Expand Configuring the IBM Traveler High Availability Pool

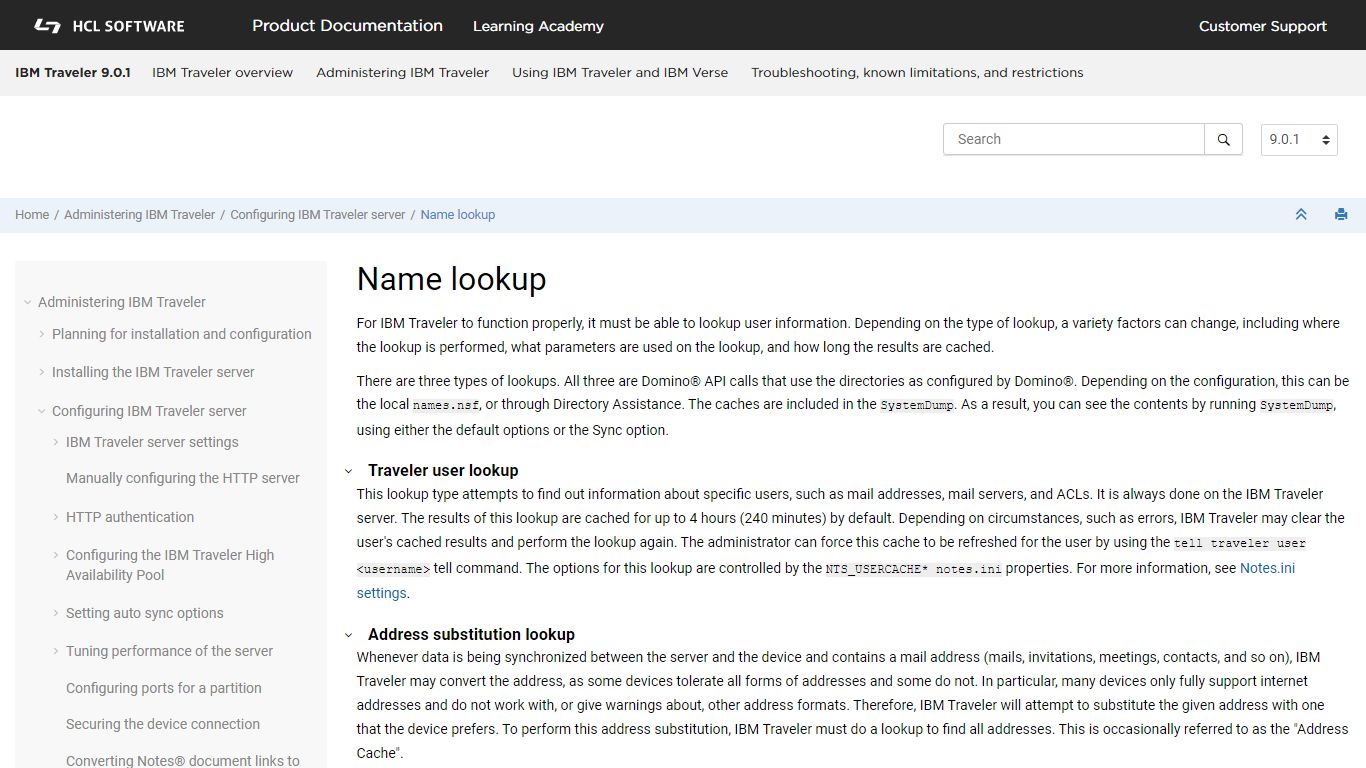[x=56, y=555]
